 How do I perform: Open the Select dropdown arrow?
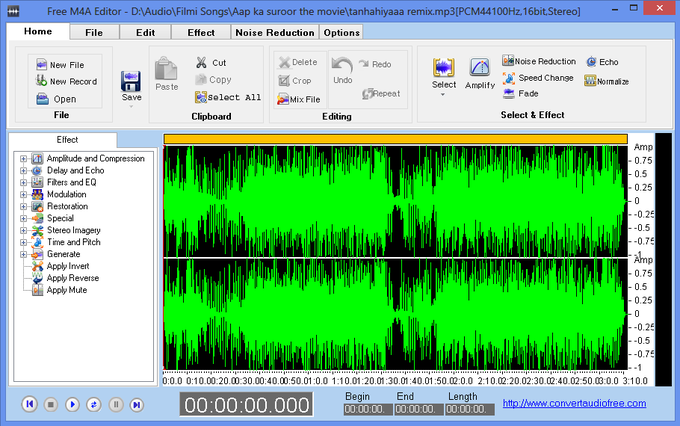pos(444,96)
